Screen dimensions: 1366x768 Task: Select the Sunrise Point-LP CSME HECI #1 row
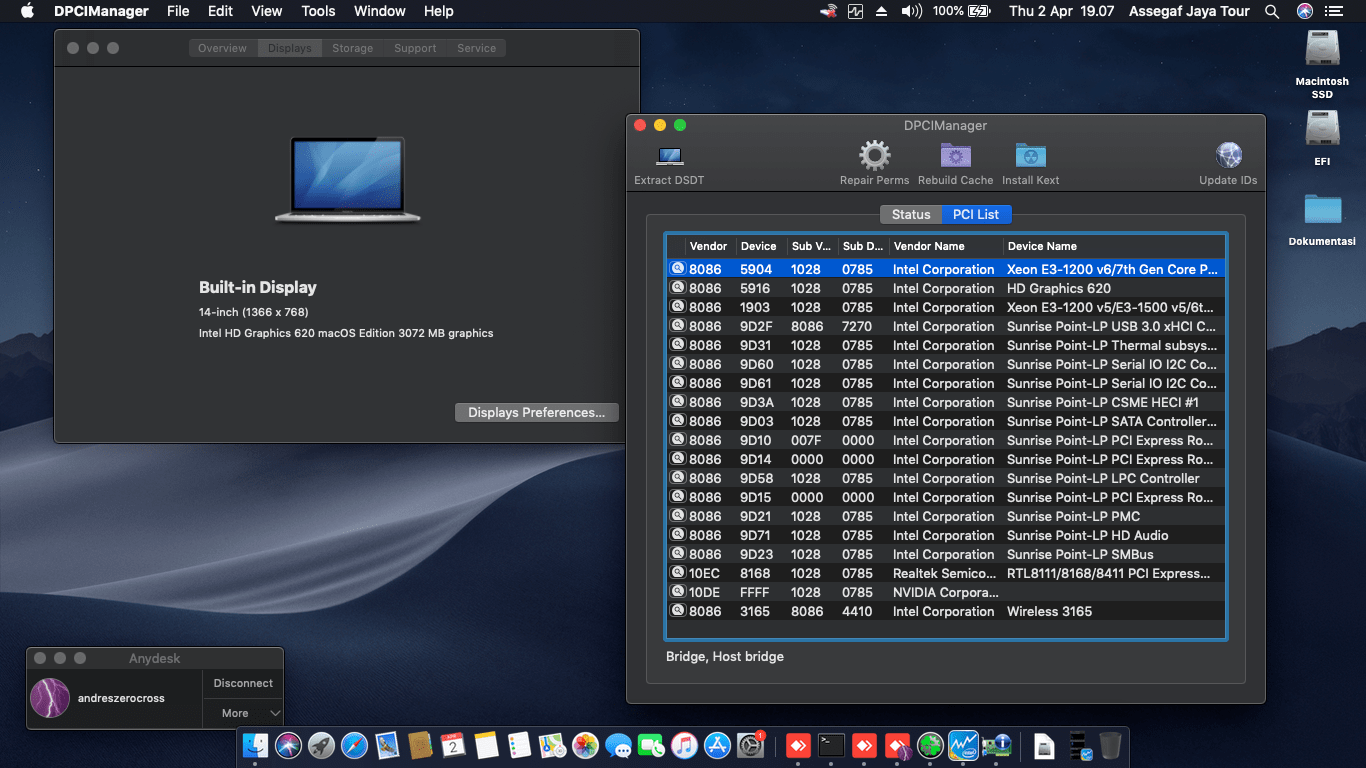945,402
